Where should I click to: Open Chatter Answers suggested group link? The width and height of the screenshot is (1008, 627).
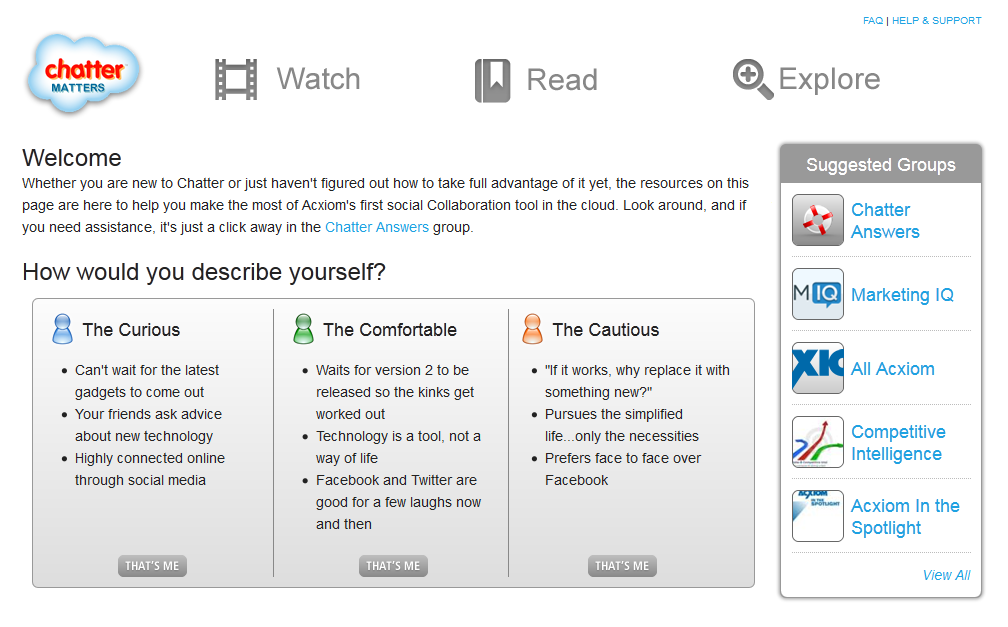885,221
